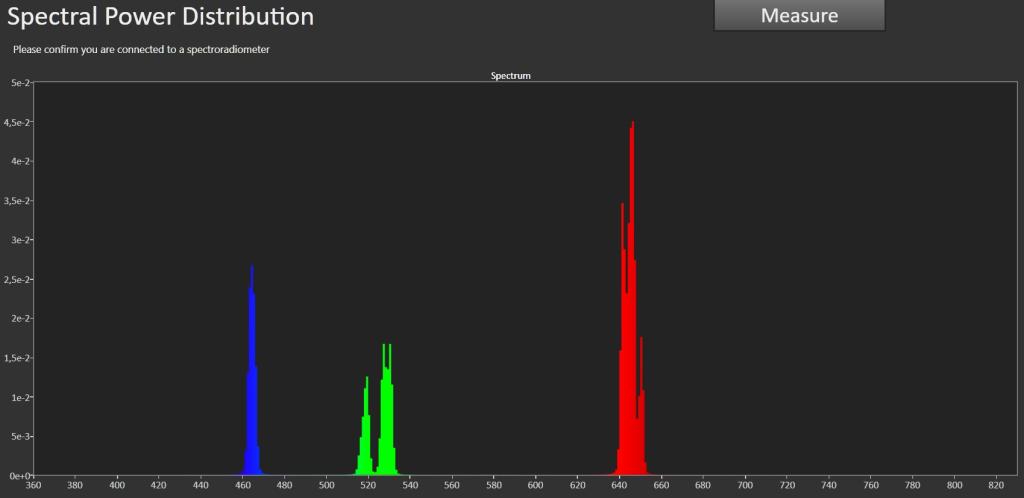Click the 460 wavelength axis tick label
Viewport: 1024px width, 498px height.
click(242, 486)
